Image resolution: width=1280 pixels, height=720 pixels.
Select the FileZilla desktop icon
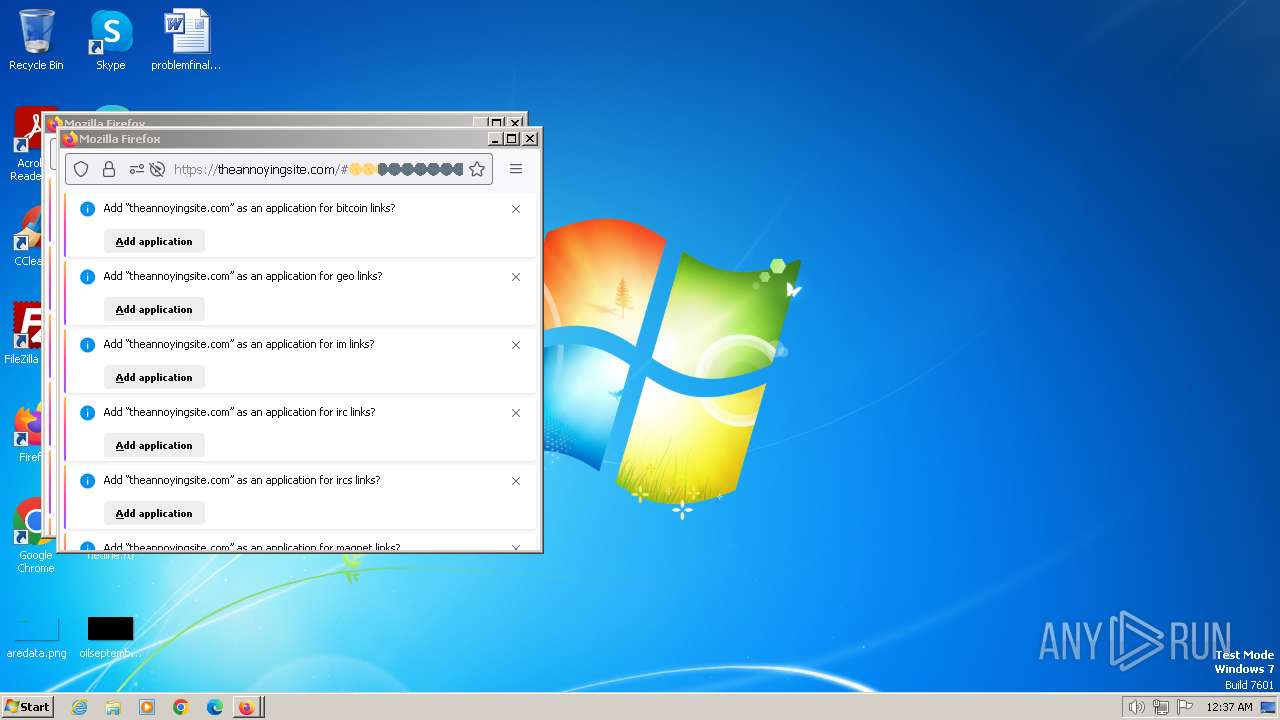point(26,333)
